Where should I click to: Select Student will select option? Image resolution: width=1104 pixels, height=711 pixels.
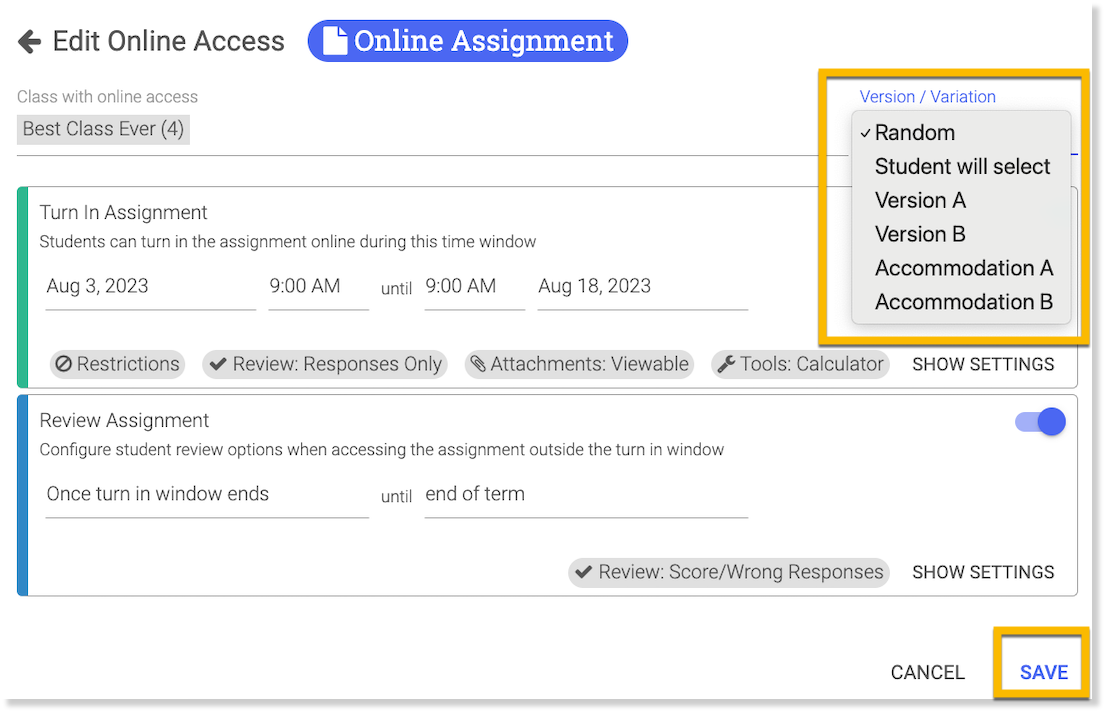pyautogui.click(x=962, y=167)
